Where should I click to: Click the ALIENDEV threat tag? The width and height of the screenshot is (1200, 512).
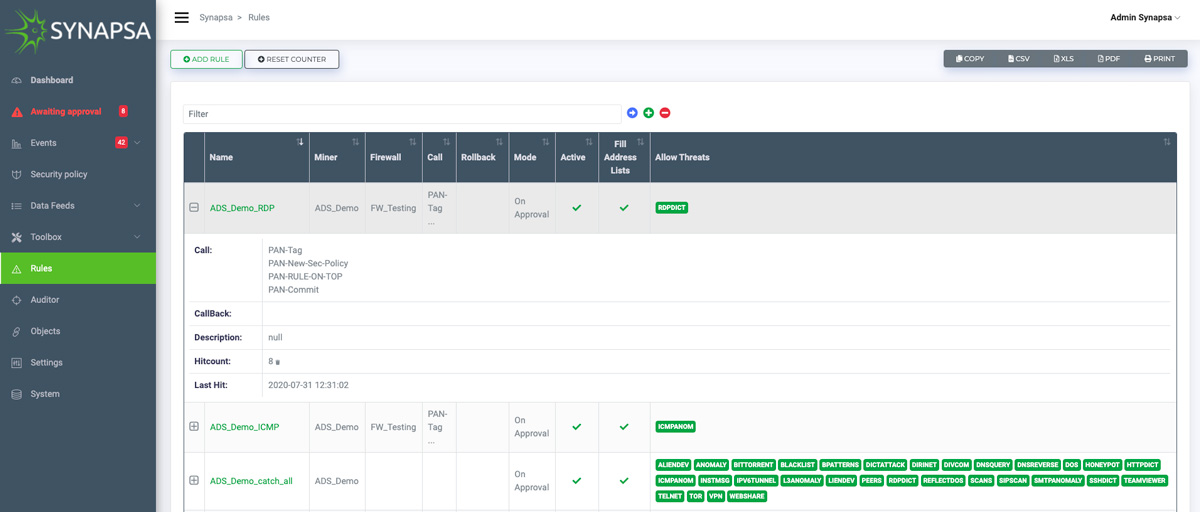pyautogui.click(x=673, y=465)
